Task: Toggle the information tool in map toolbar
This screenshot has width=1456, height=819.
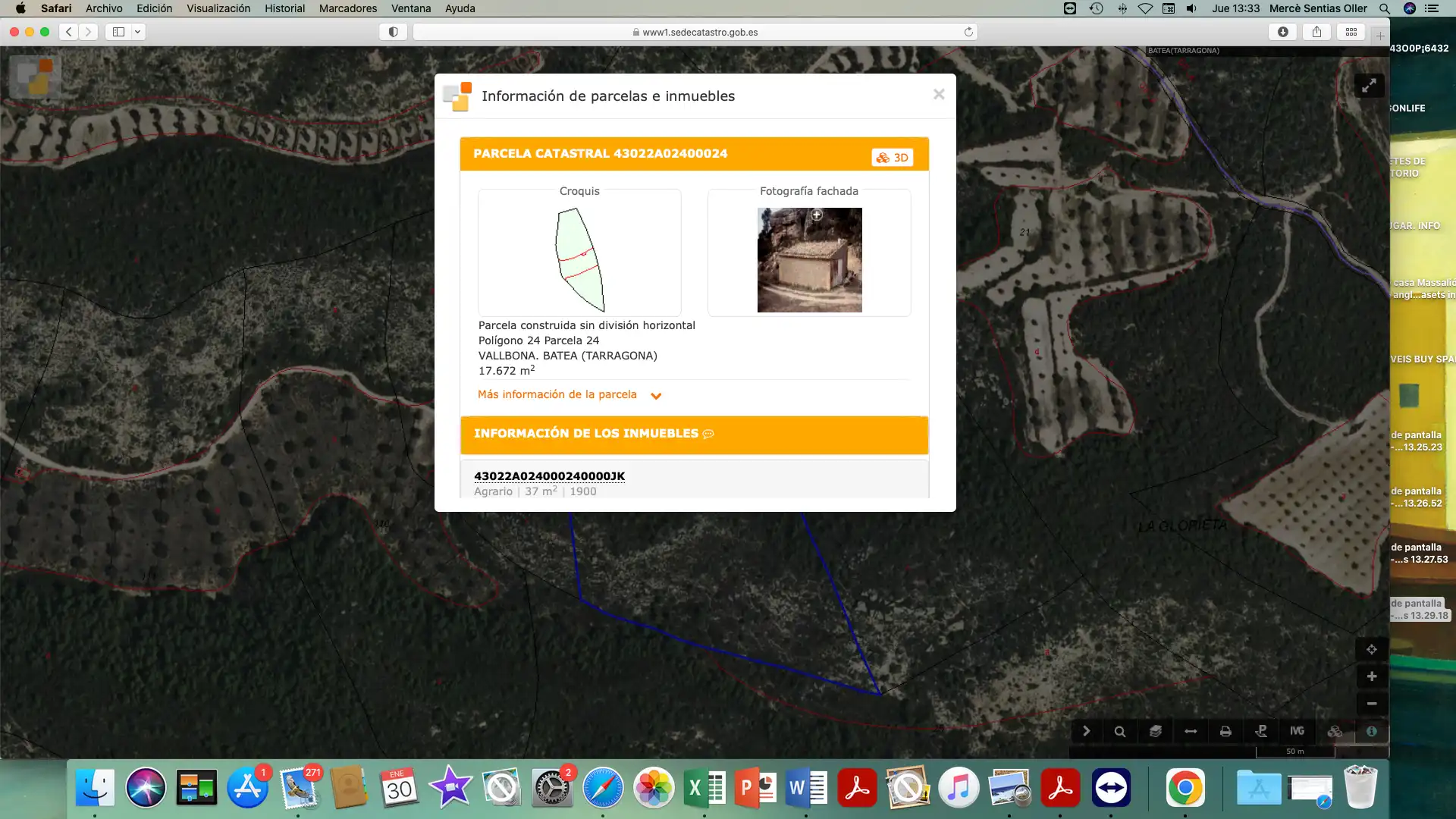Action: tap(1371, 732)
